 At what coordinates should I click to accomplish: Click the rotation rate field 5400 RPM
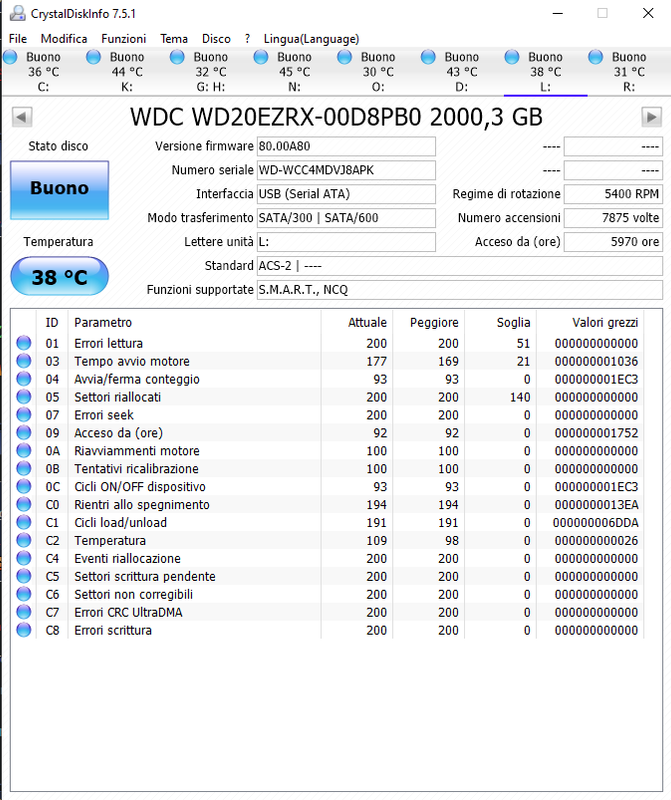pyautogui.click(x=613, y=194)
